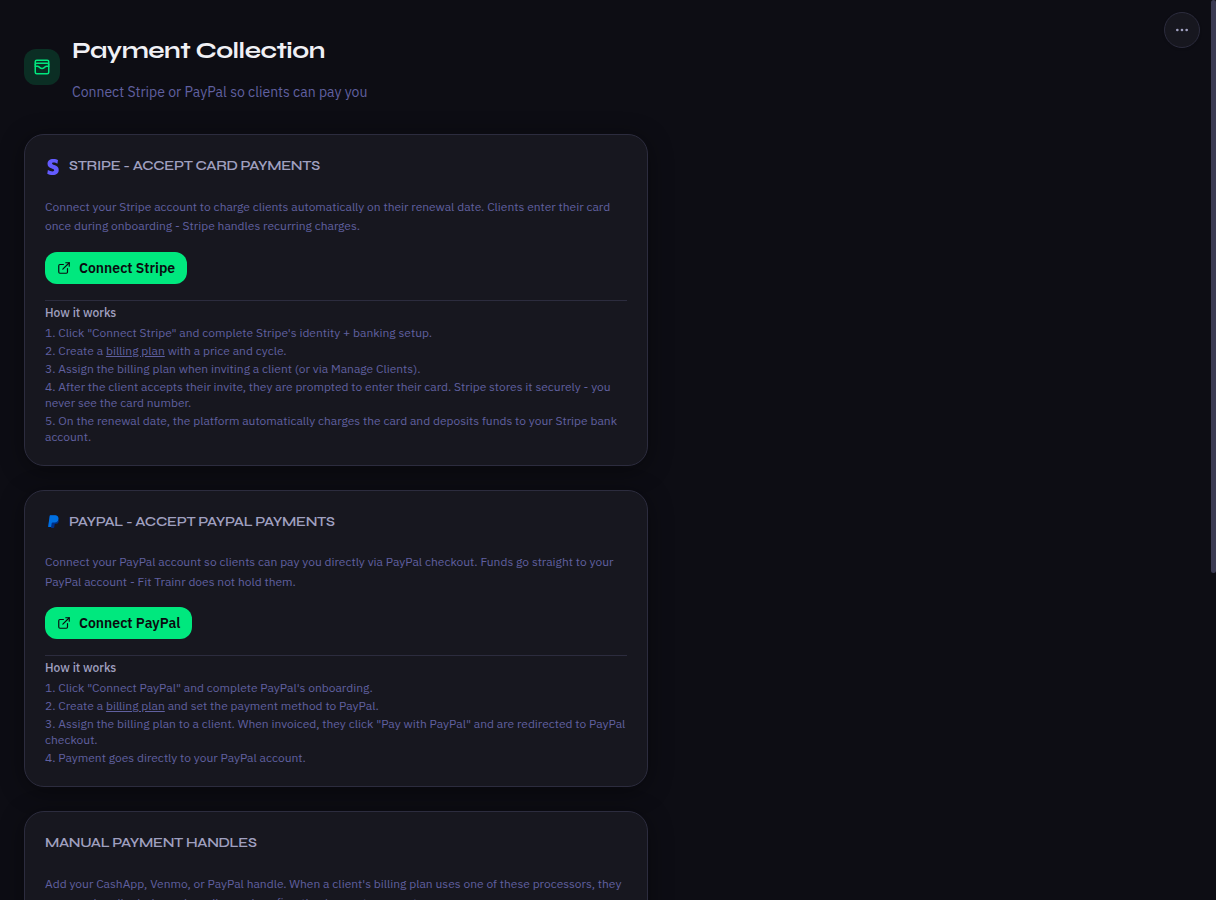Open billing plan link in Stripe steps

point(135,352)
